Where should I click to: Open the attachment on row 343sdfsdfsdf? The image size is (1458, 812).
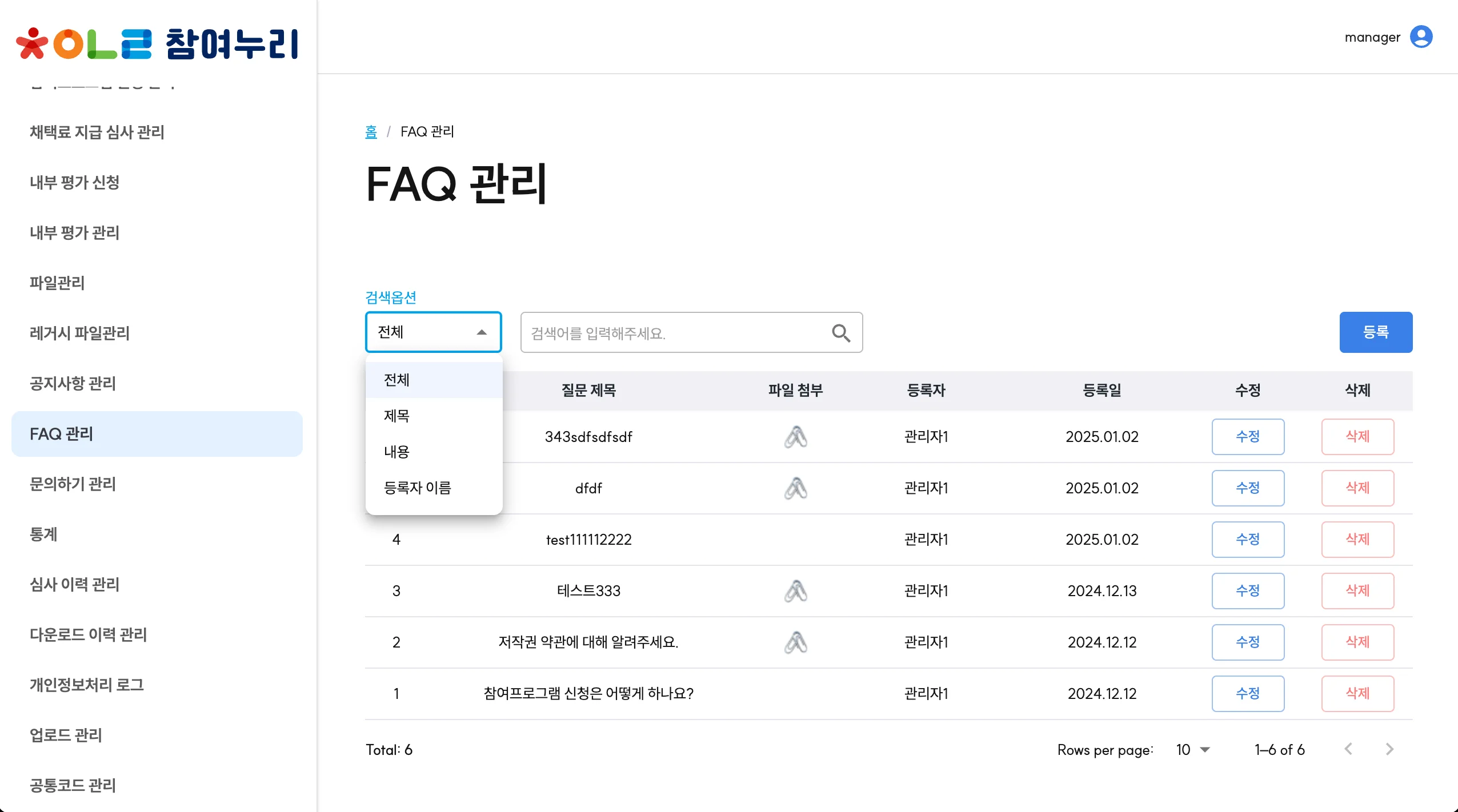pyautogui.click(x=796, y=437)
